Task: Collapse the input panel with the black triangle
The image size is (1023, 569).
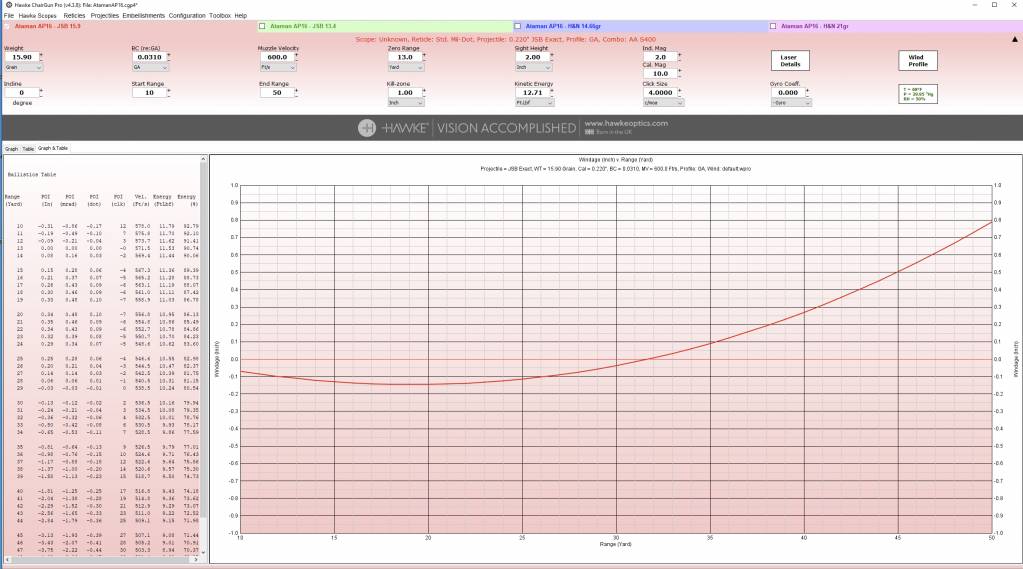Action: pos(1015,39)
